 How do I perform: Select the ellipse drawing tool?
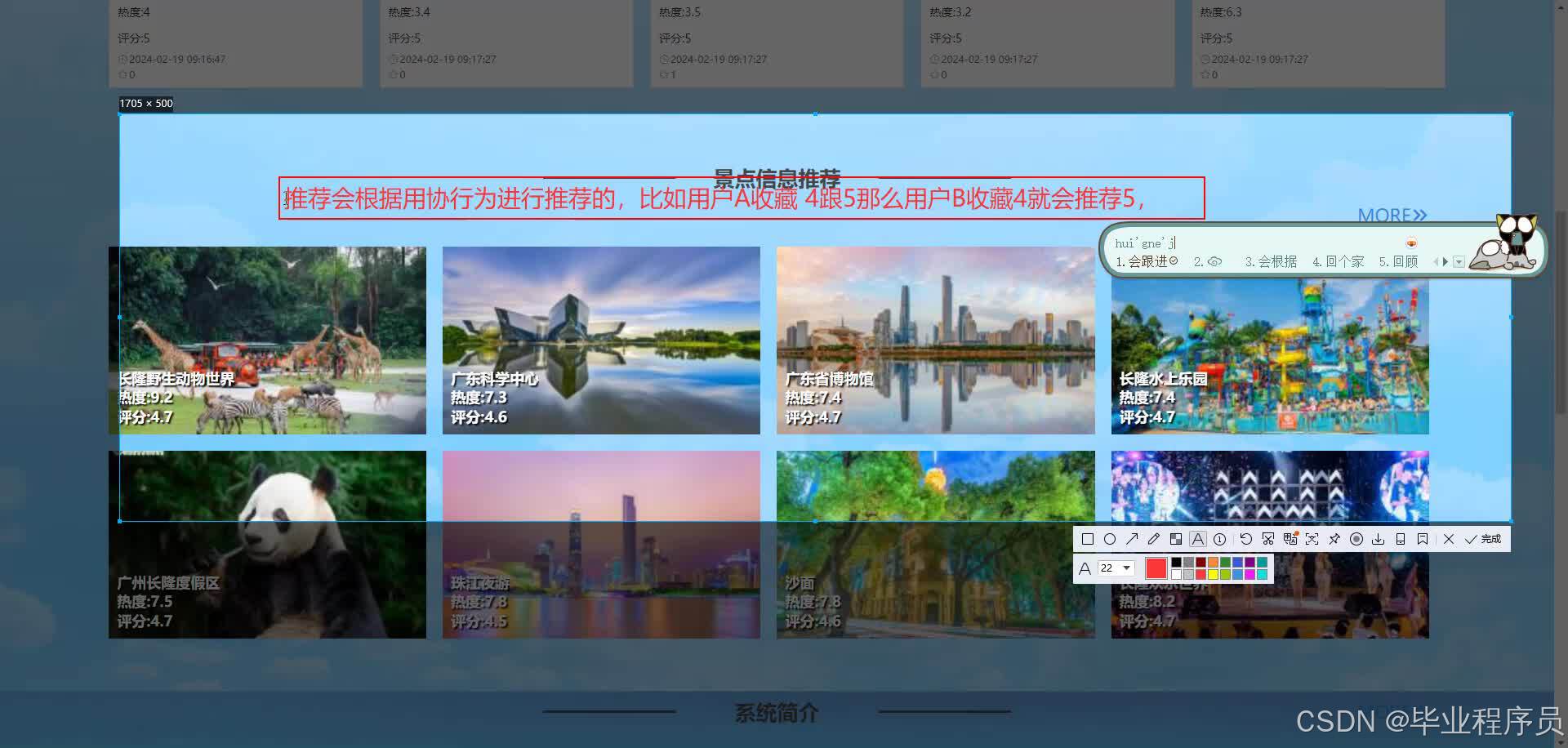(x=1110, y=539)
